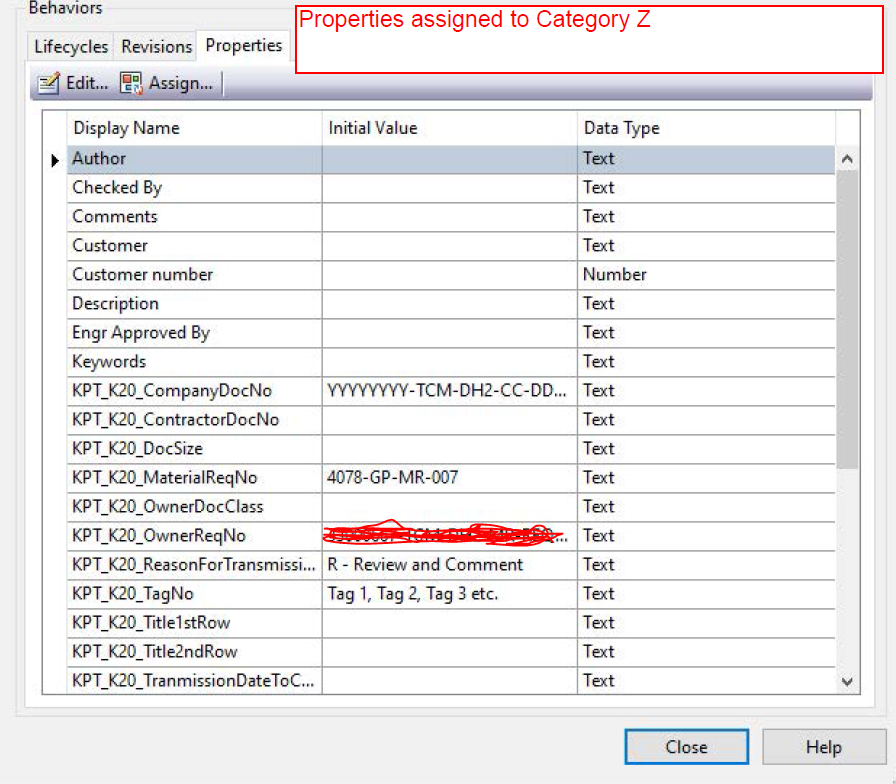This screenshot has height=784, width=896.
Task: Select the row selector arrow beside Author
Action: (55, 158)
